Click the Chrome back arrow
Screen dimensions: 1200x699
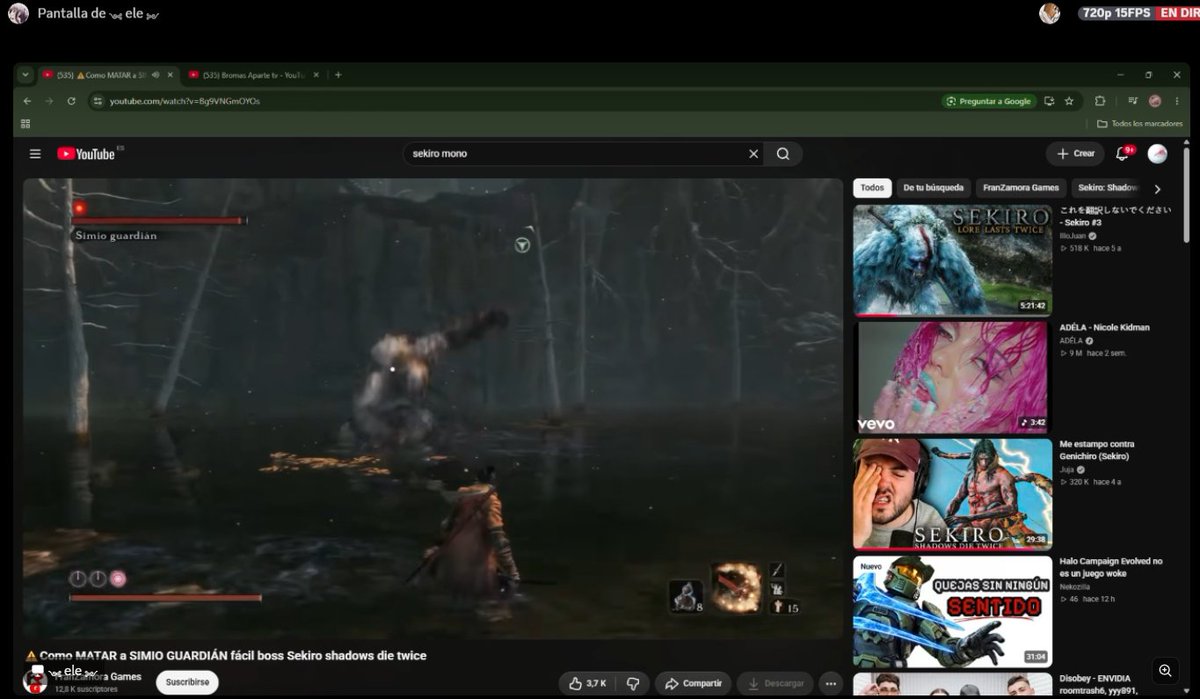click(27, 101)
